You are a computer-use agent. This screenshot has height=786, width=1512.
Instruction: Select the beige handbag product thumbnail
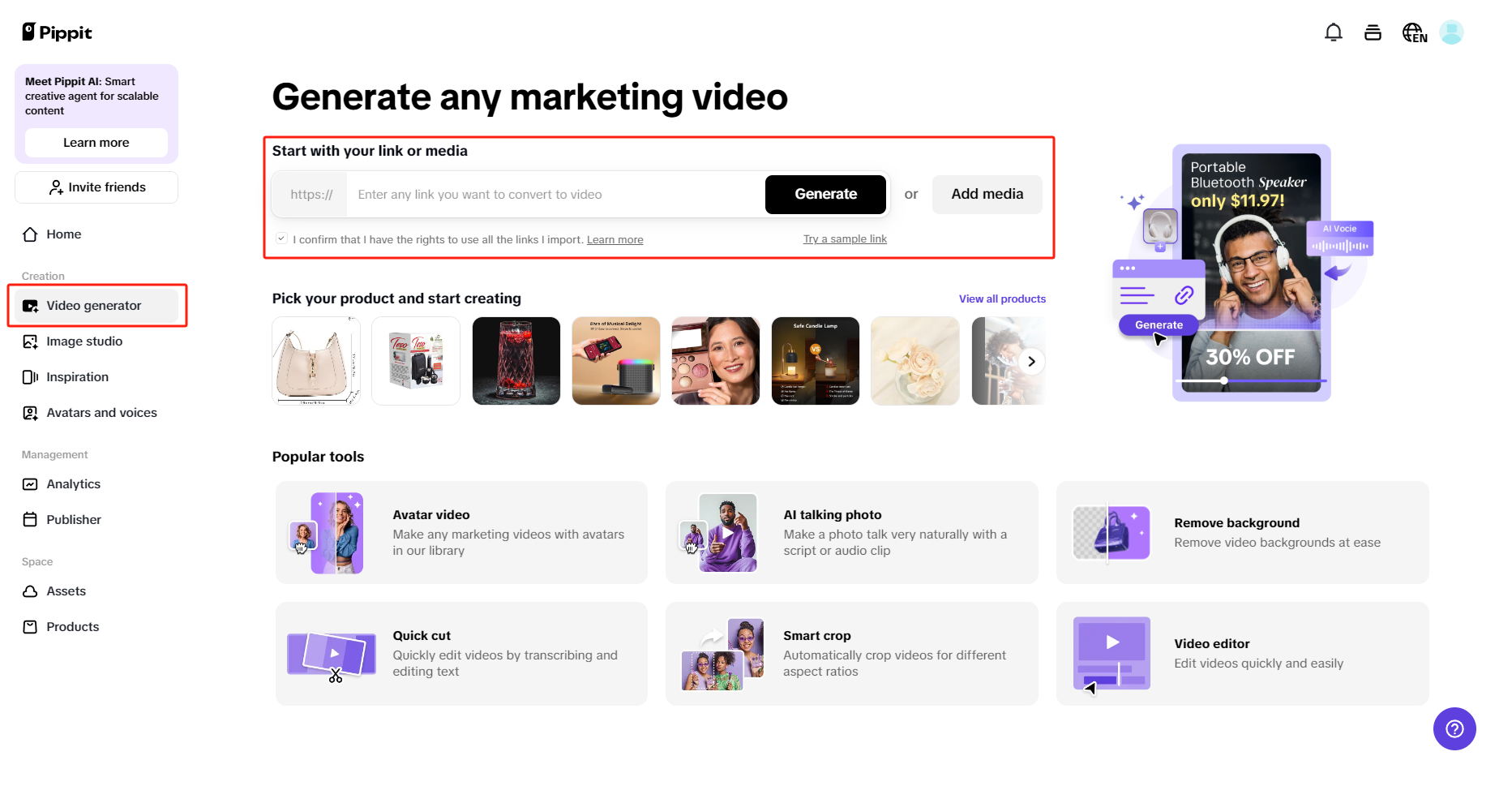(315, 361)
